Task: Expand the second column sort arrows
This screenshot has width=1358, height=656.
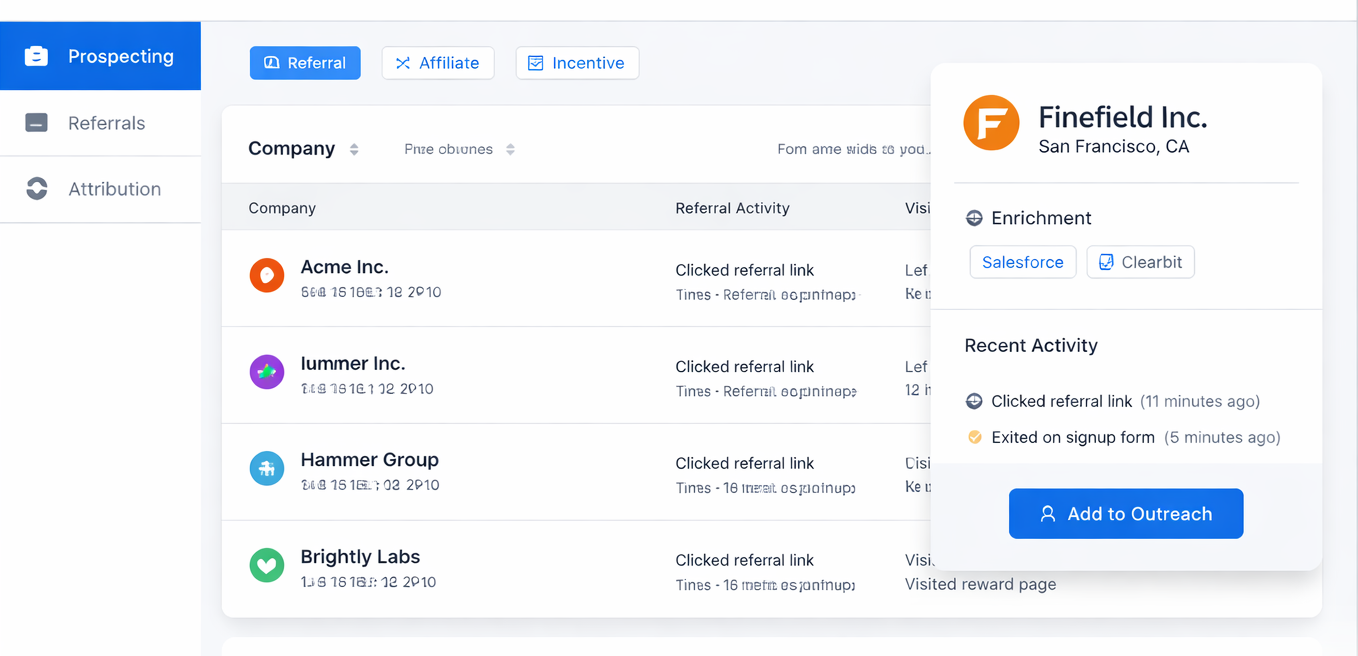Action: (510, 149)
